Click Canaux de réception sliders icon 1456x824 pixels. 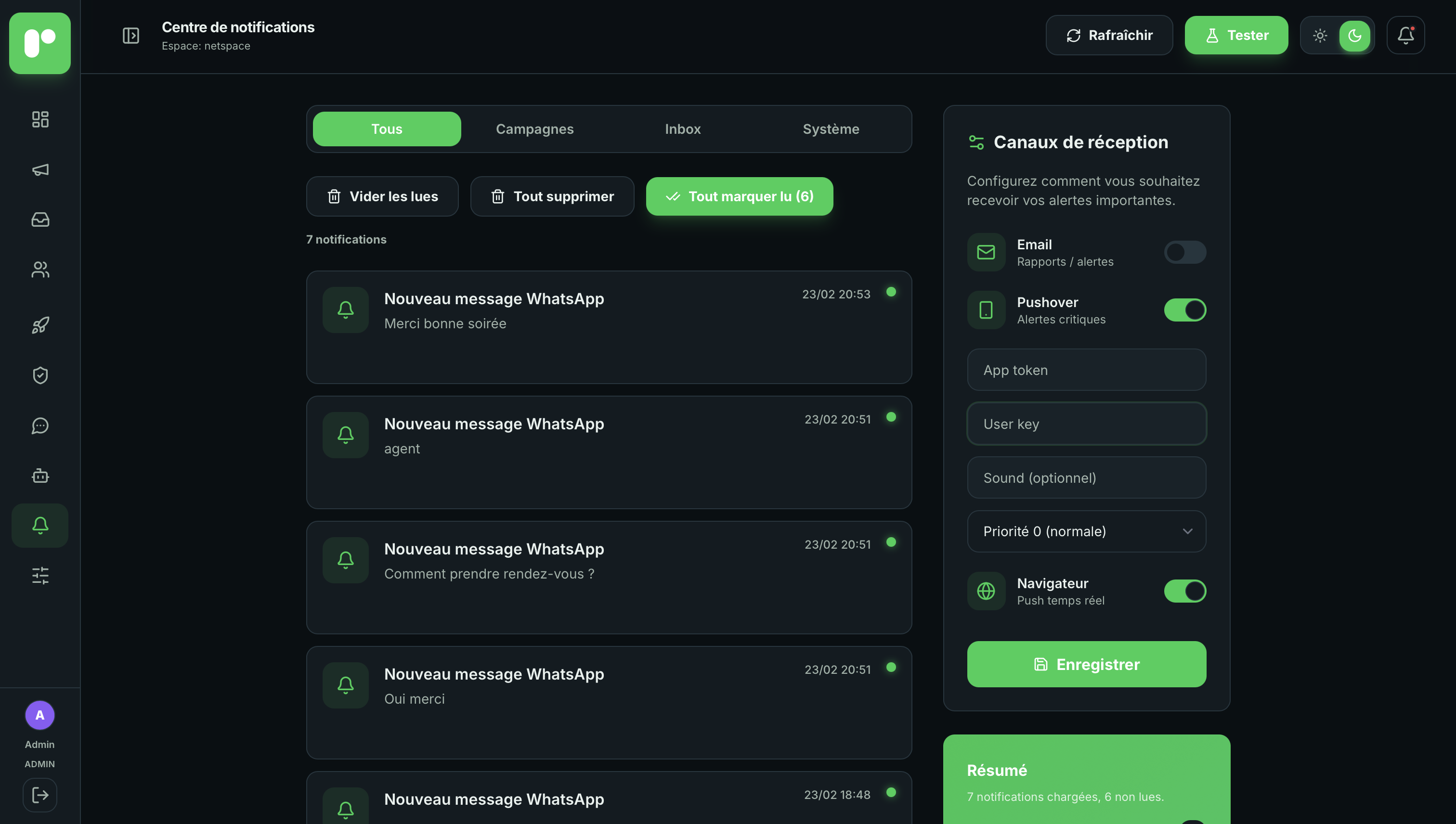pos(976,142)
